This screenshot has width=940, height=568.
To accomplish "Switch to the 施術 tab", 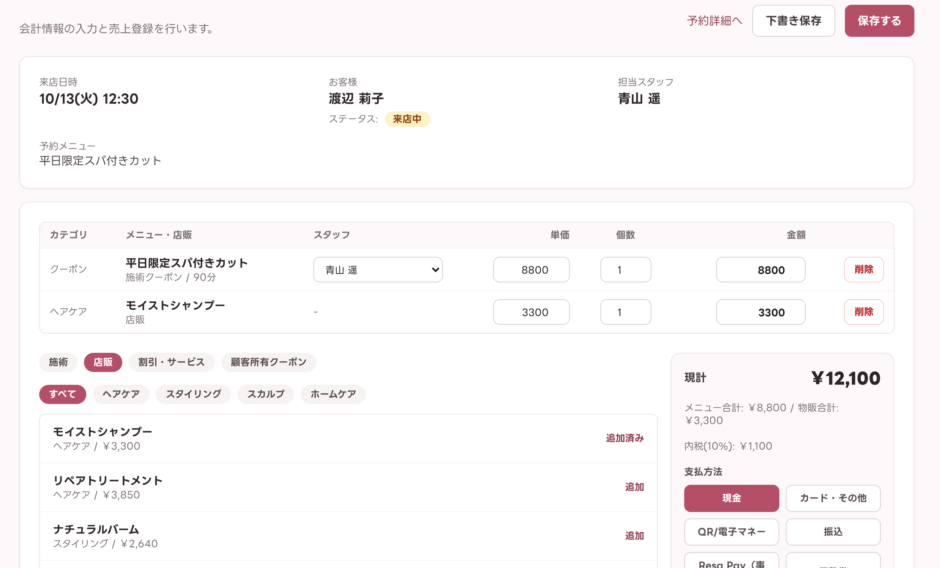I will click(x=58, y=362).
